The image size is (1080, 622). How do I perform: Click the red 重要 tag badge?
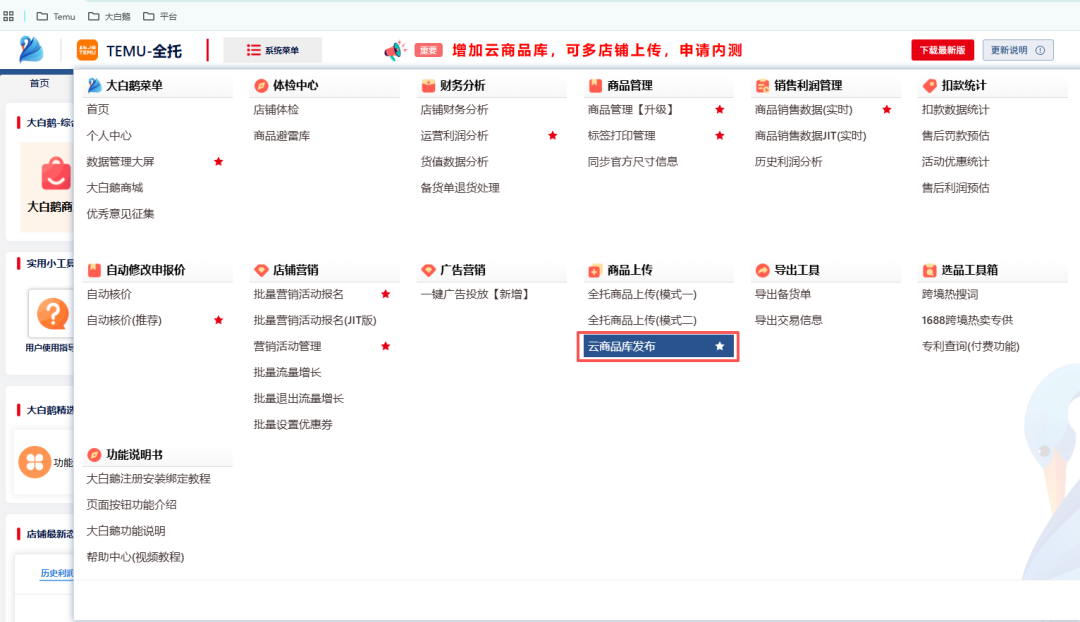pos(428,50)
